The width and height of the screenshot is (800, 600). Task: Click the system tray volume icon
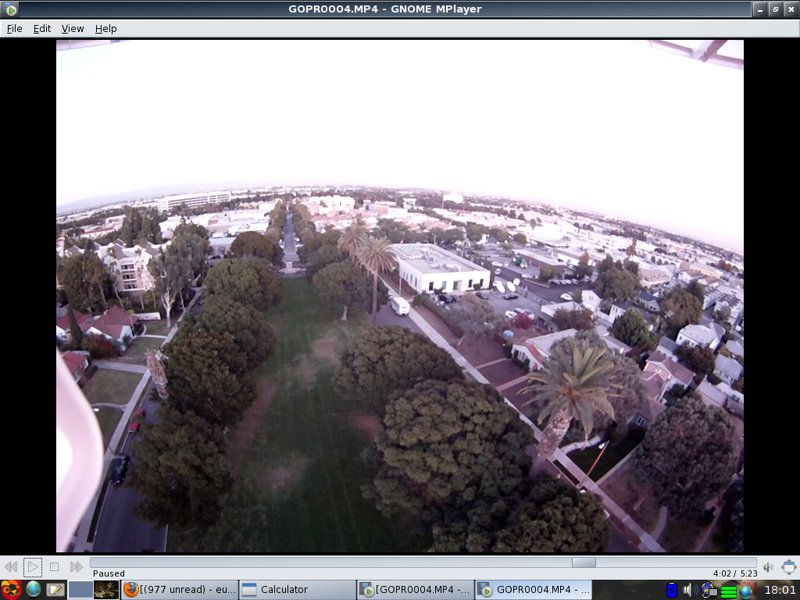coord(688,590)
